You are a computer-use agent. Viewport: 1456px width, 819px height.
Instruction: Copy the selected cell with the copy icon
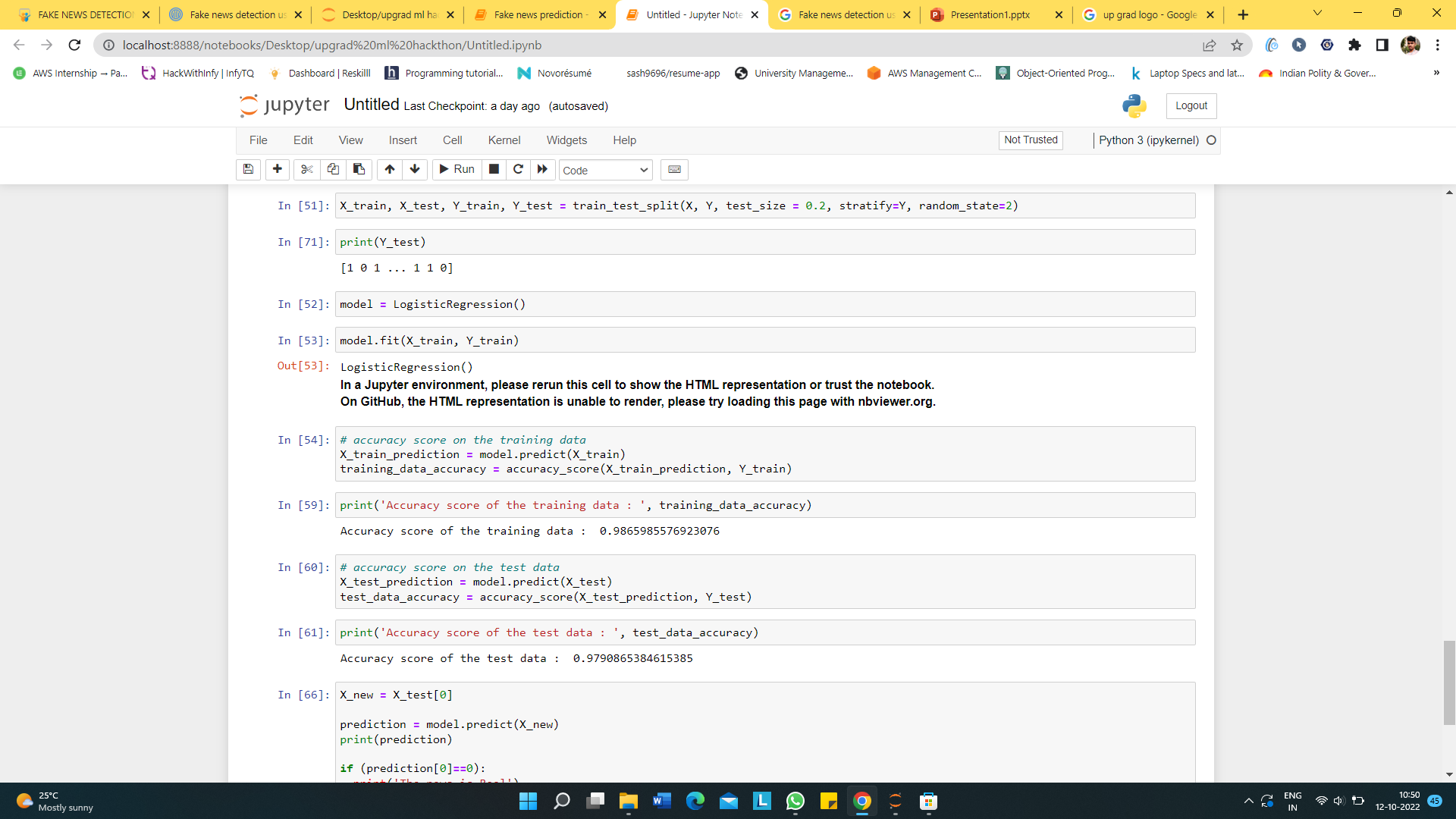click(332, 169)
